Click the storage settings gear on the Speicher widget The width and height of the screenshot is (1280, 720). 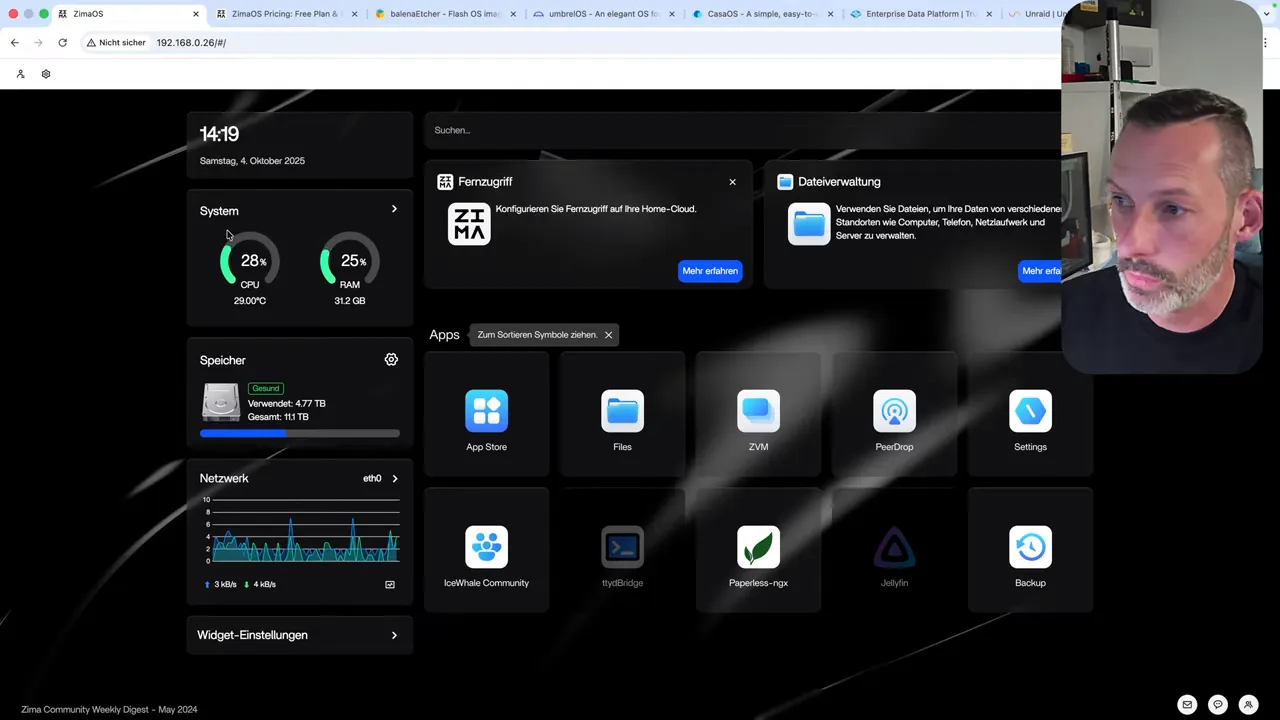(x=391, y=359)
